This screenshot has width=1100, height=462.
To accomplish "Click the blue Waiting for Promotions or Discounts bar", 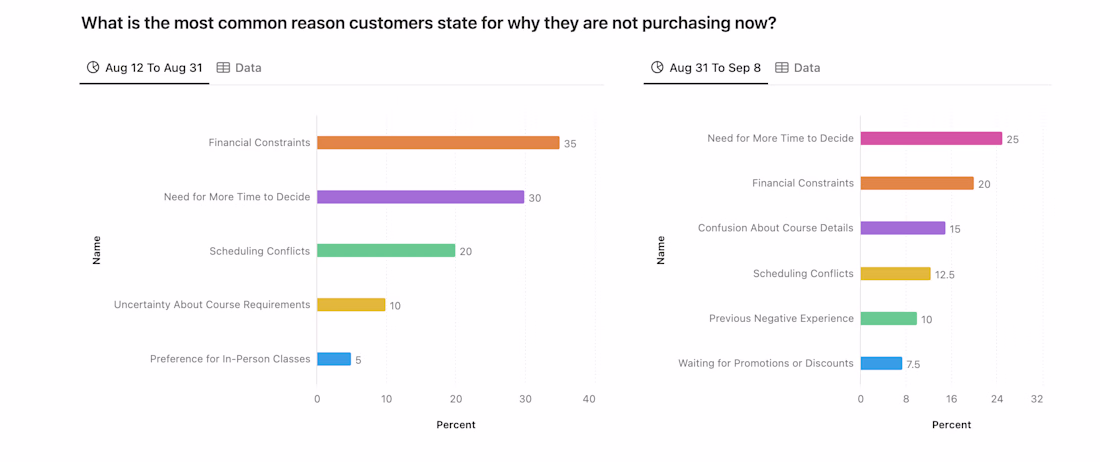I will [881, 364].
